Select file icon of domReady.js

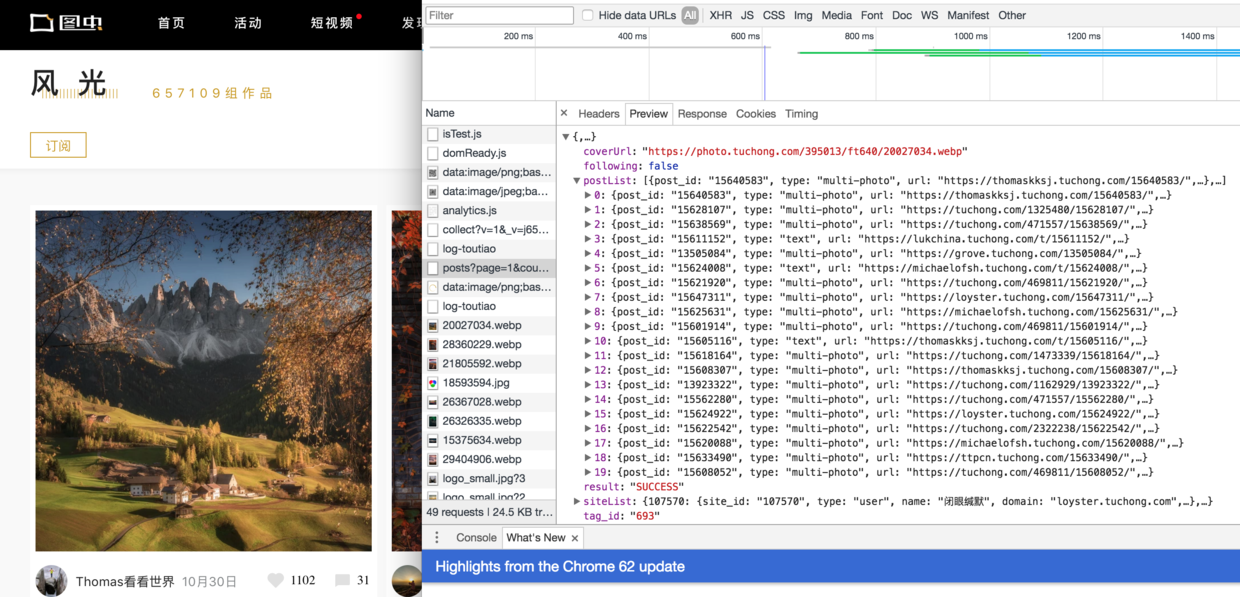[x=433, y=153]
